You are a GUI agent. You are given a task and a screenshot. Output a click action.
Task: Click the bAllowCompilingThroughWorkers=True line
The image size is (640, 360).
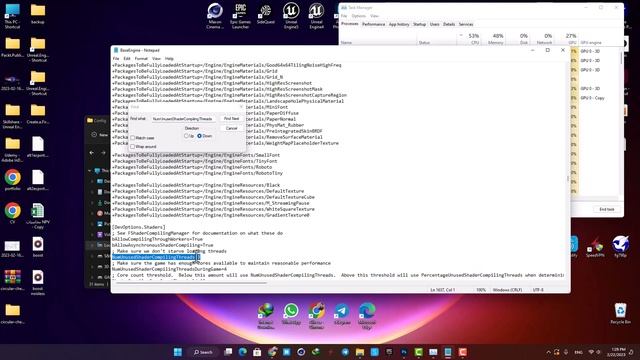157,239
